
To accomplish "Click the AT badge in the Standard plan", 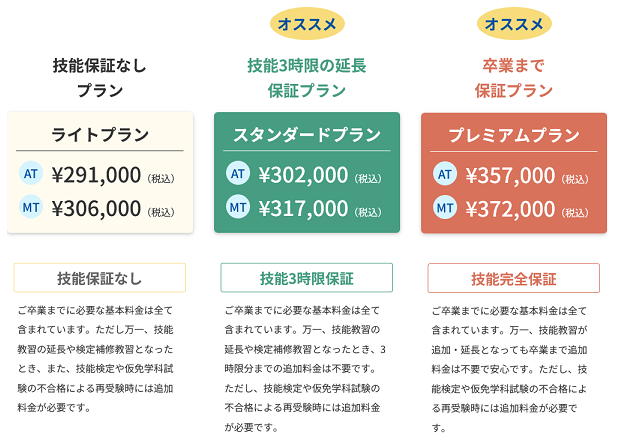I will [238, 174].
